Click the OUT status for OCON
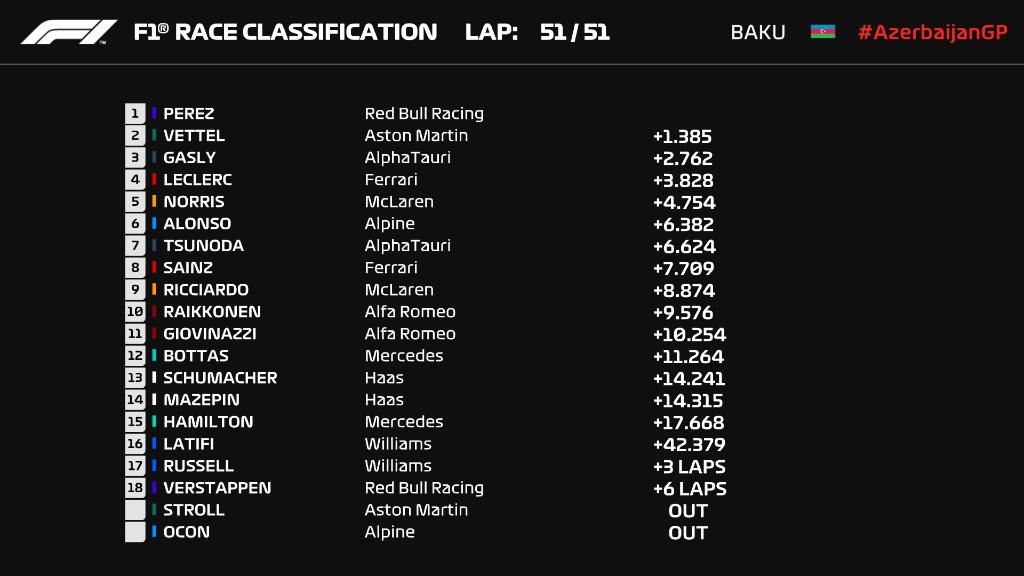 (x=688, y=533)
